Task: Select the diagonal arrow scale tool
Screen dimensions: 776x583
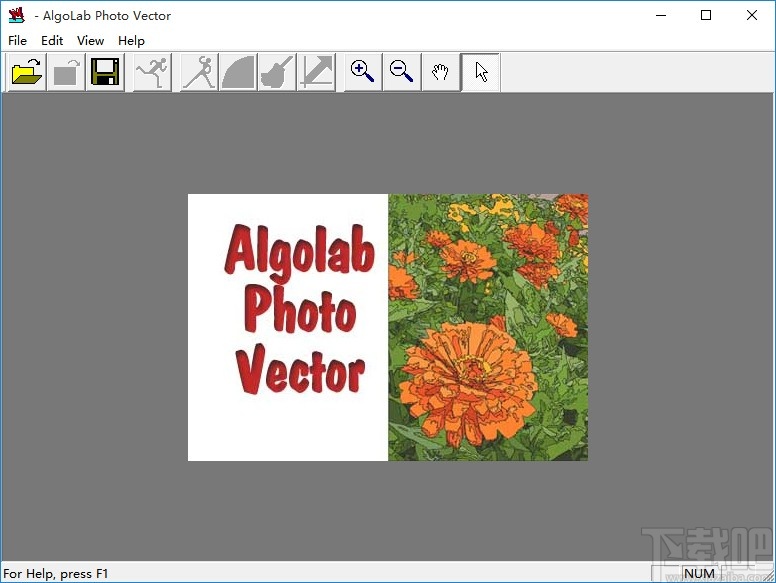Action: point(316,72)
